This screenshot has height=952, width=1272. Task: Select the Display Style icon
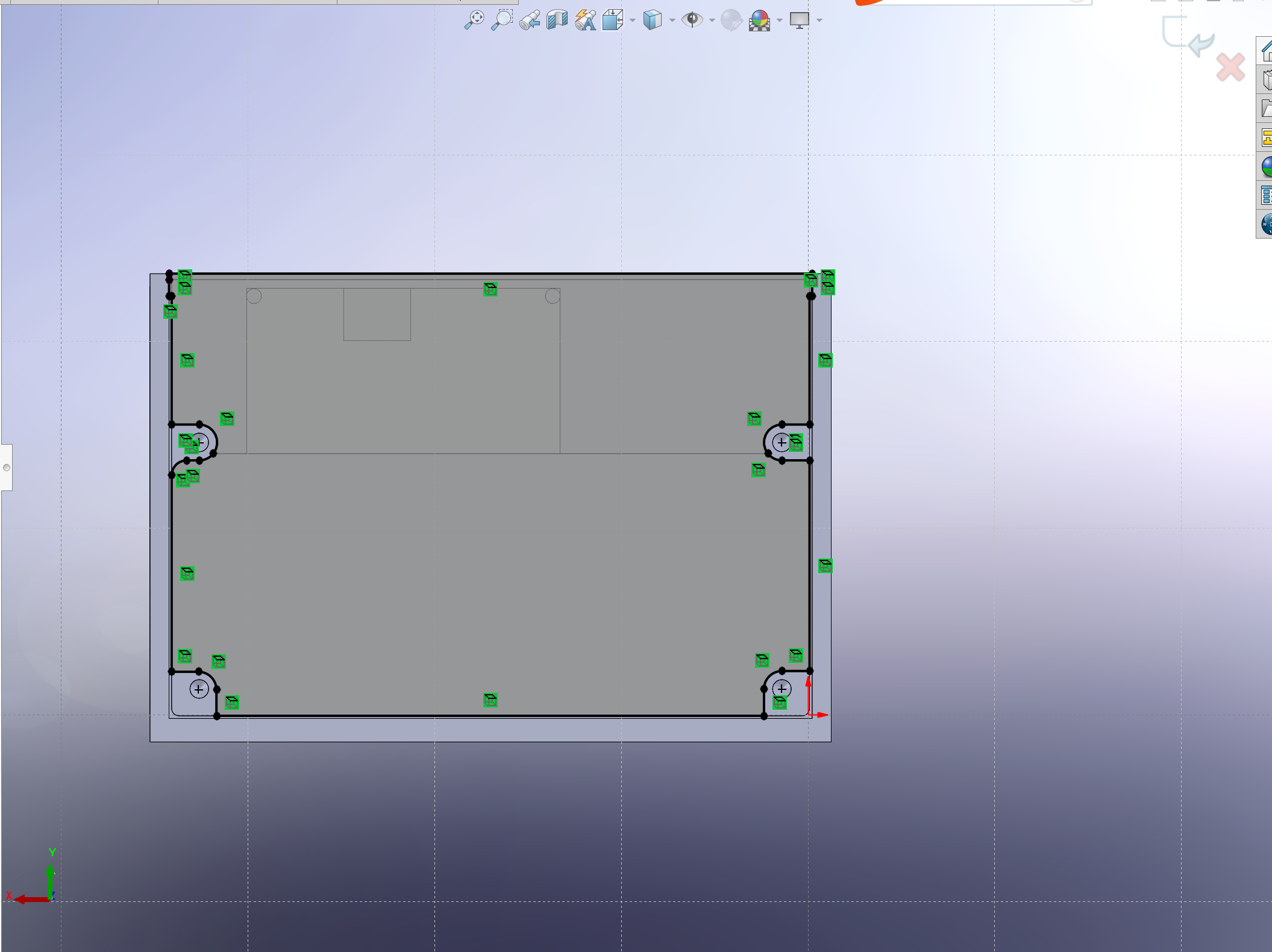tap(653, 20)
